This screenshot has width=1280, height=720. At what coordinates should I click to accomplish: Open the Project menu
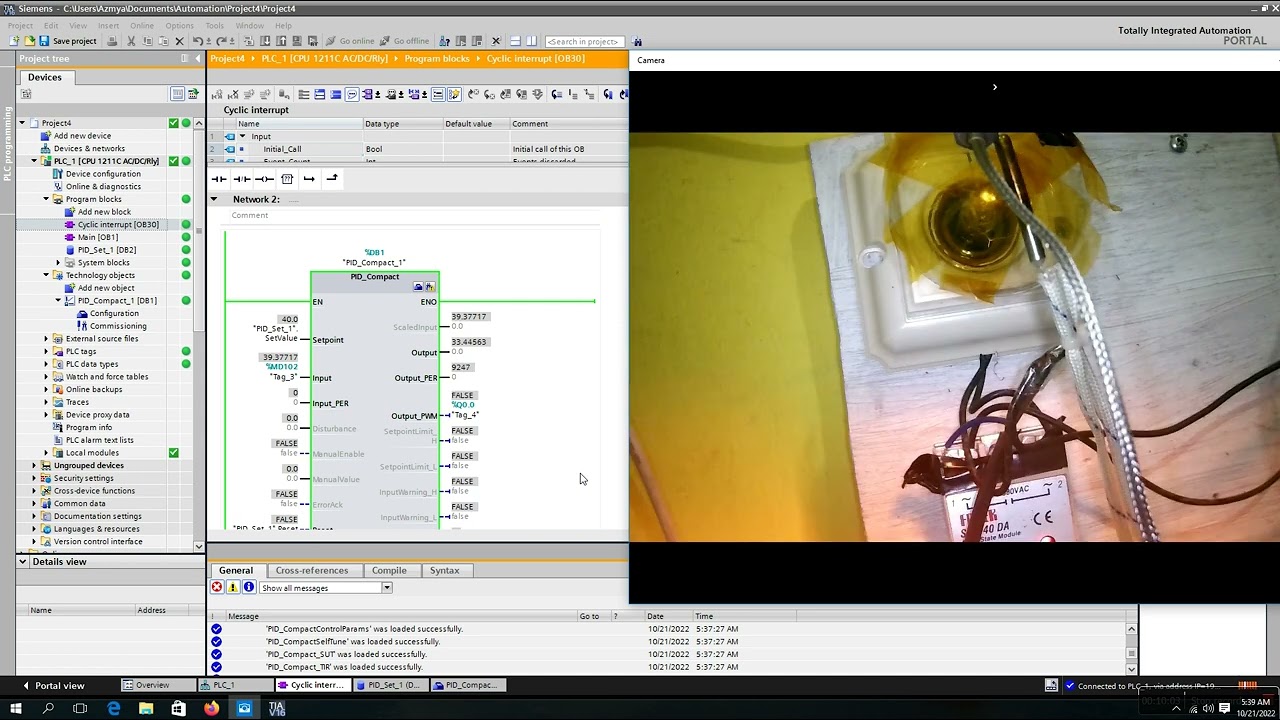(x=20, y=25)
